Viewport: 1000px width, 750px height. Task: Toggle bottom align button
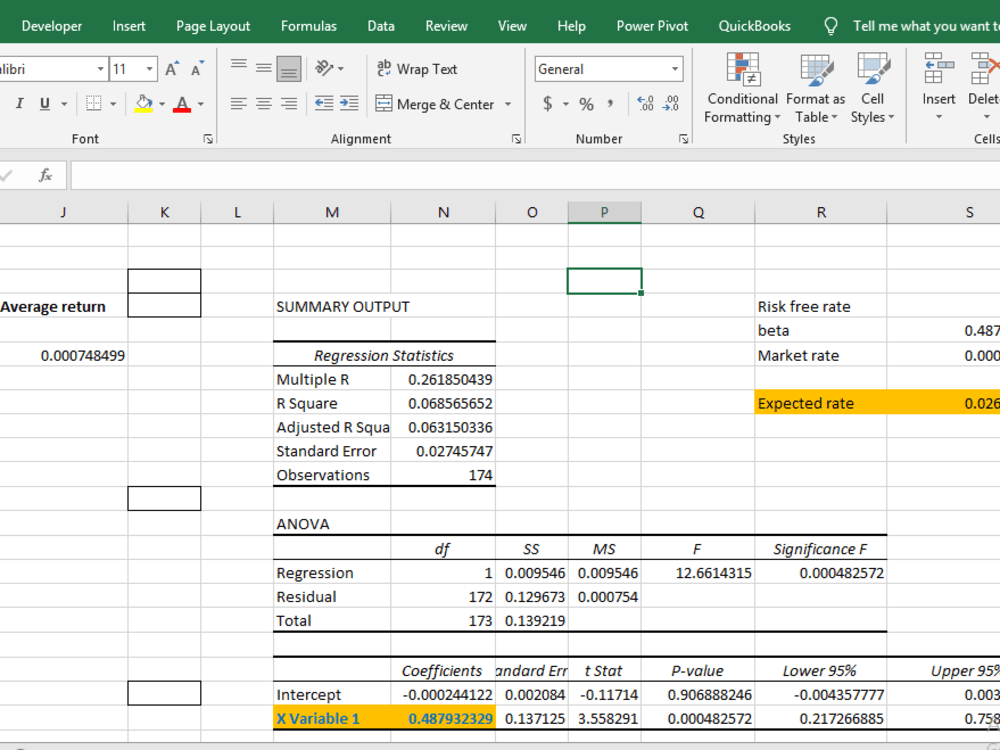coord(288,69)
